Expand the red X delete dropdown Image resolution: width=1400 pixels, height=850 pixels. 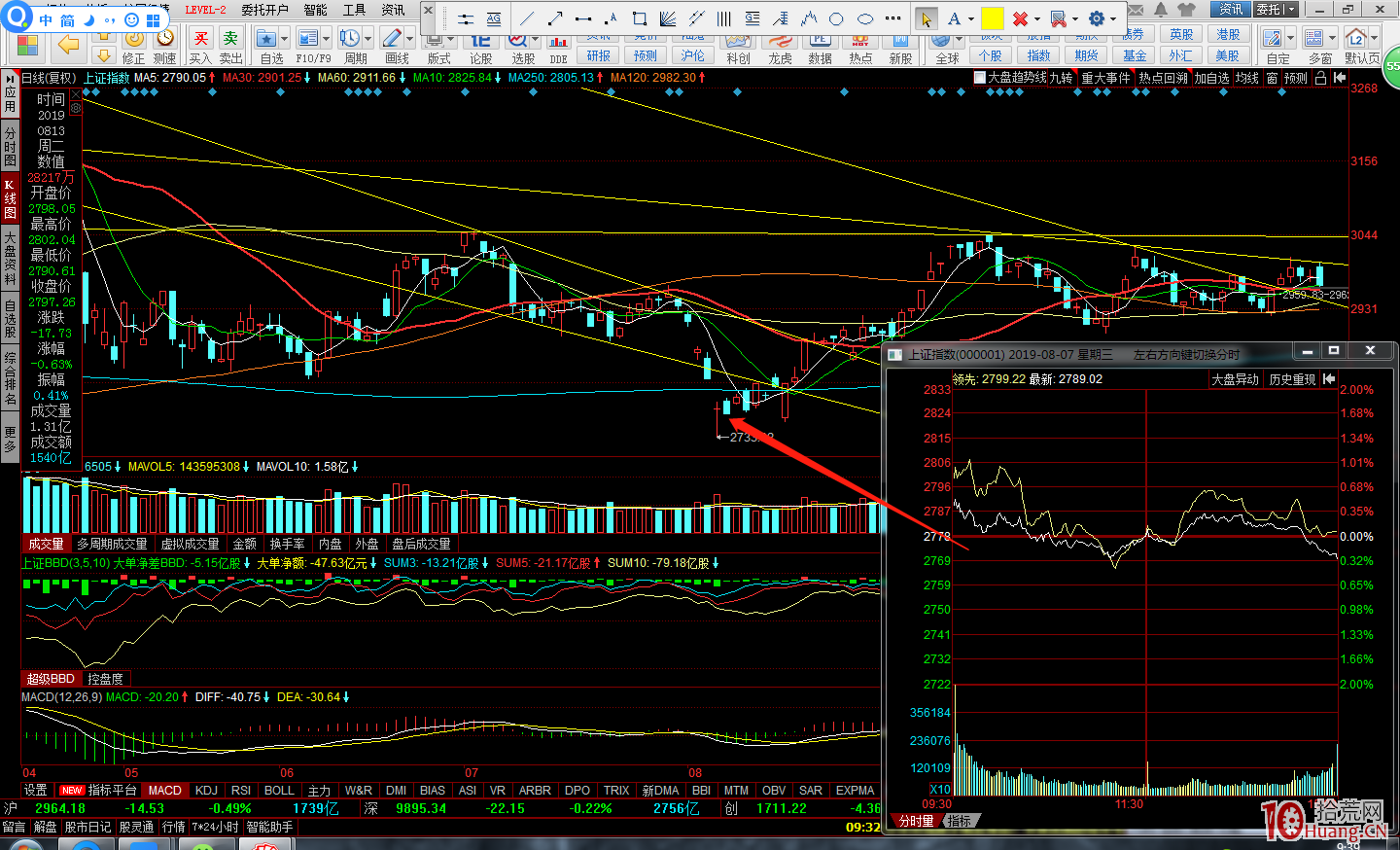point(1036,18)
